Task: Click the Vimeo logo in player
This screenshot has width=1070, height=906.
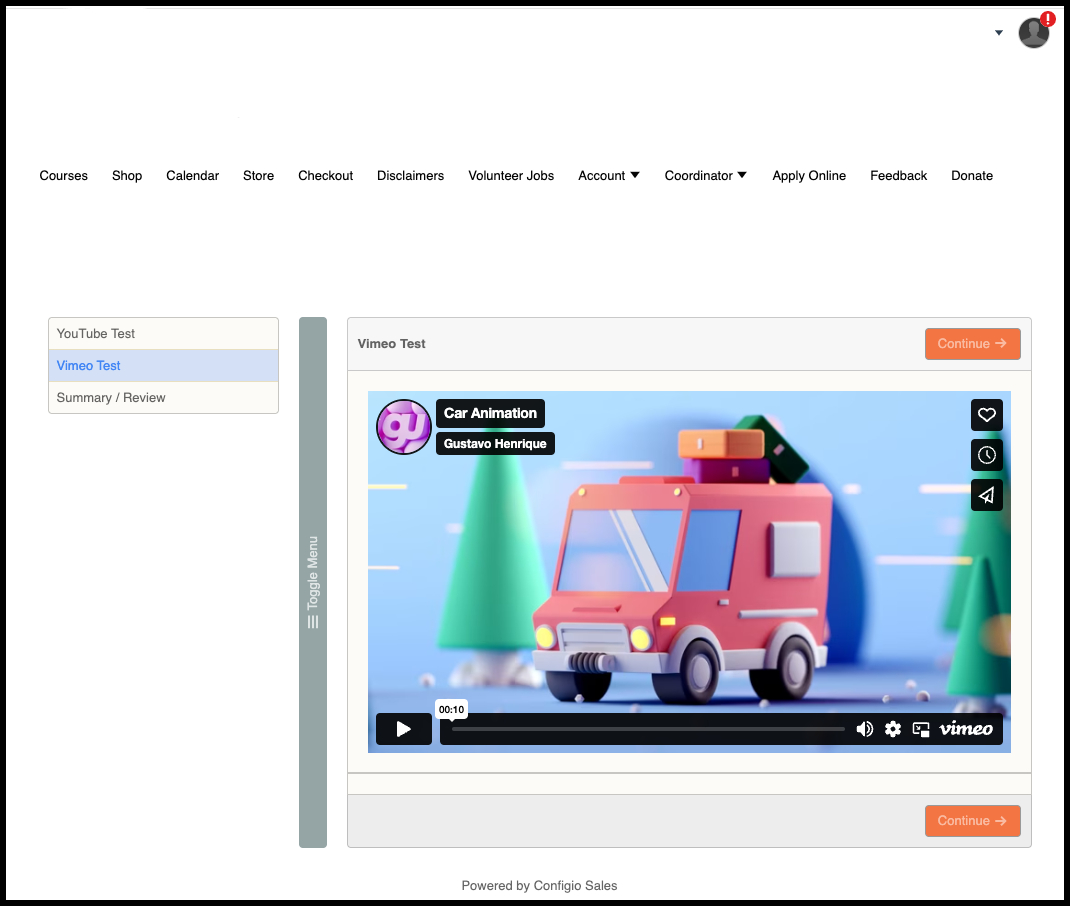Action: tap(966, 729)
